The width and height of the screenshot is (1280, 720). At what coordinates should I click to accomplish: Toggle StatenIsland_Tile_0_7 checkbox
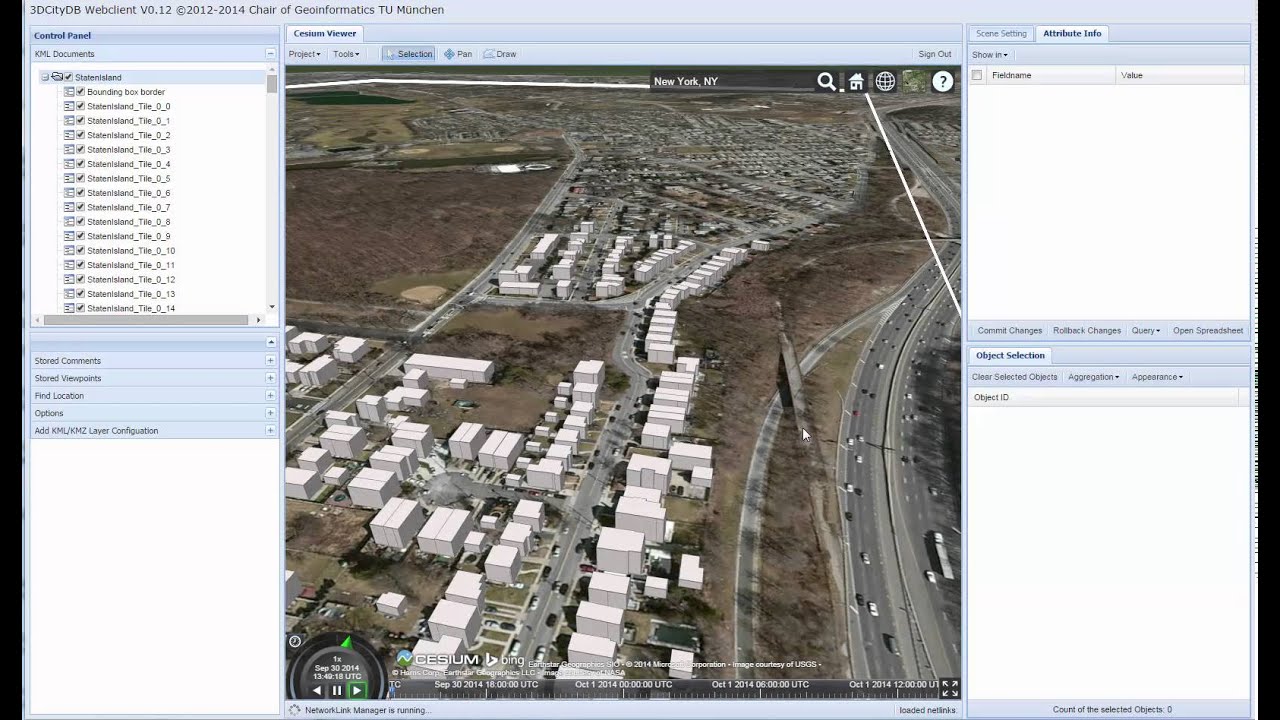coord(81,207)
